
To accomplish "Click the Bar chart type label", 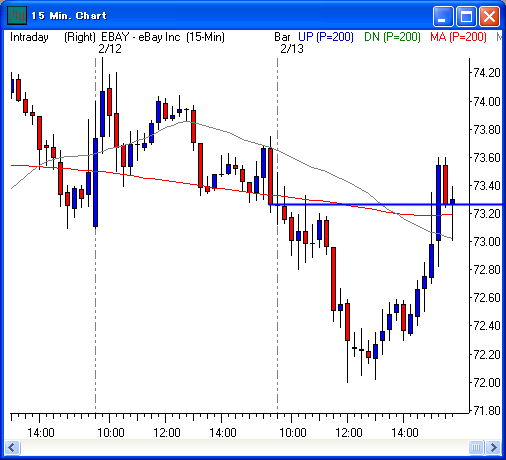I will (282, 37).
